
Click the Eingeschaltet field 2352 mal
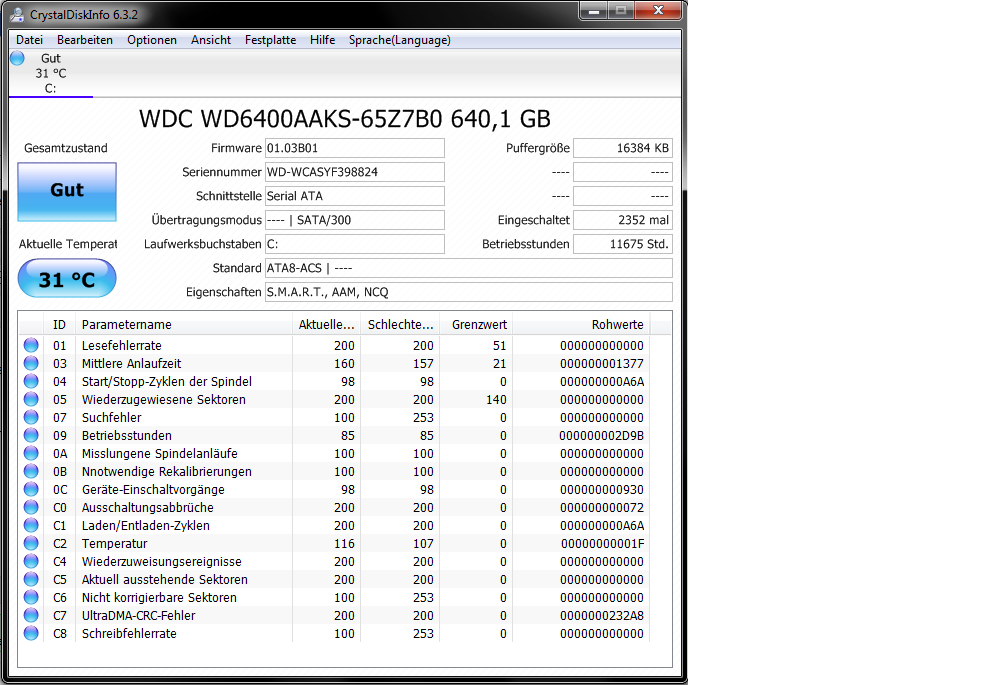click(x=623, y=220)
